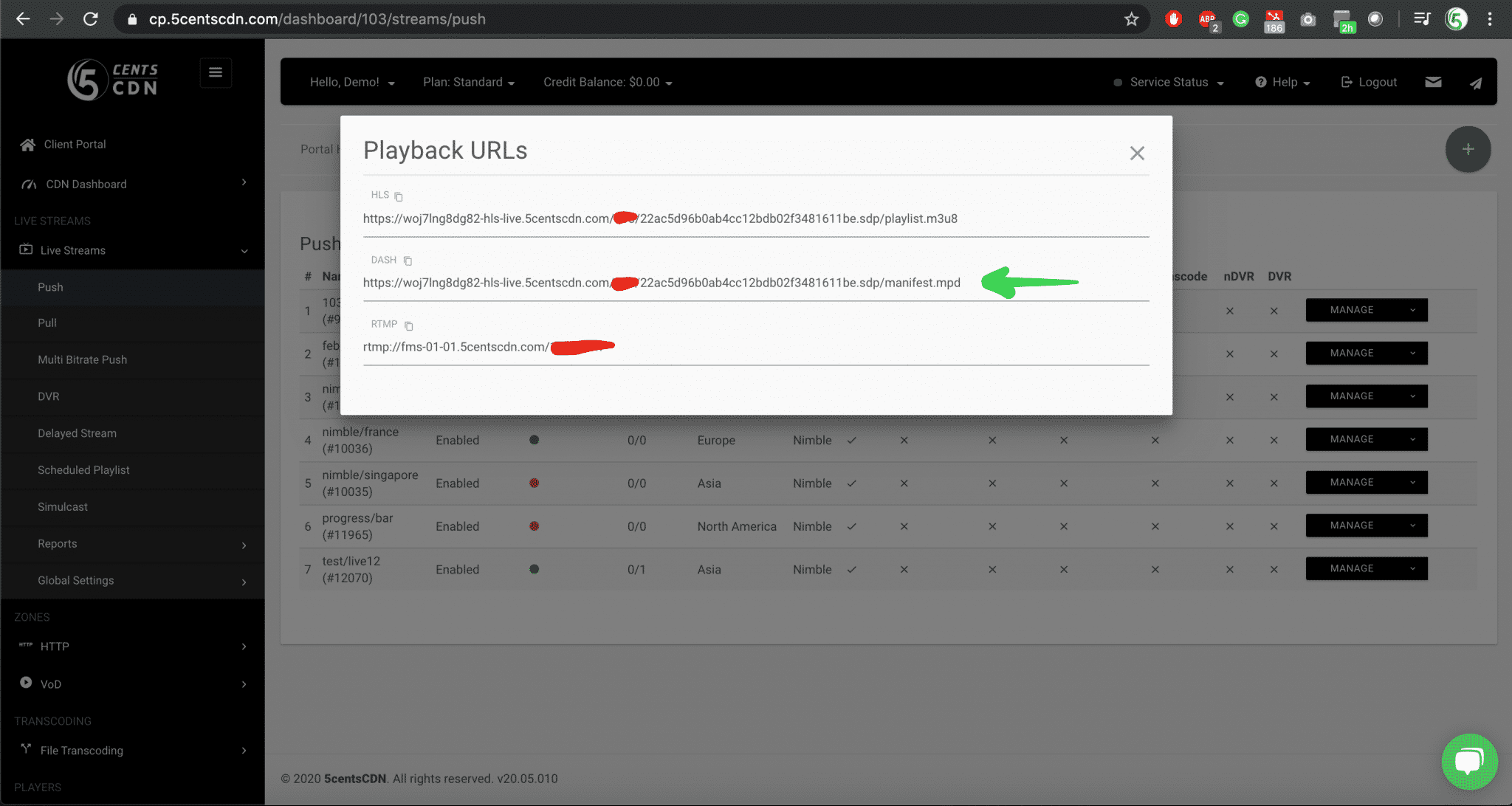
Task: Select Multi Bitrate Push in sidebar
Action: point(83,359)
